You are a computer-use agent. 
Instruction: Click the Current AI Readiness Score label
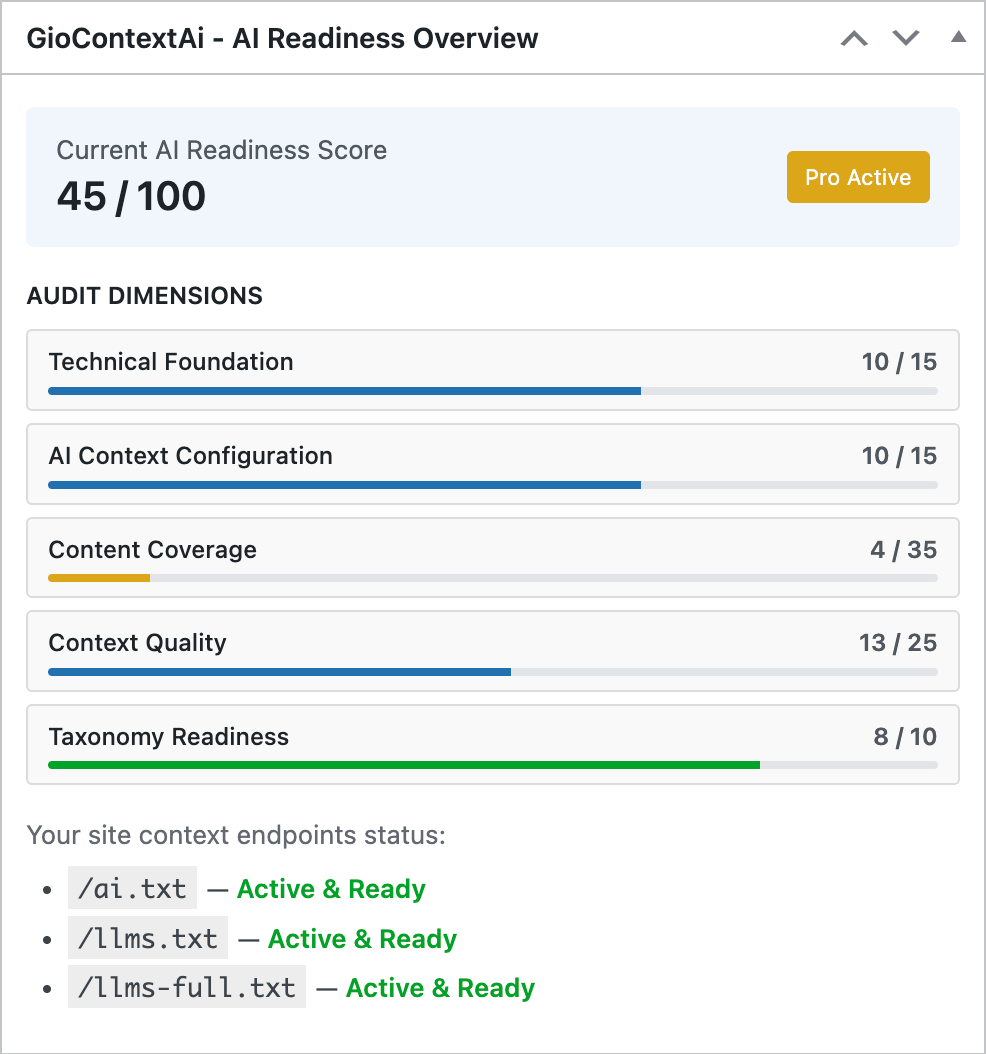tap(222, 150)
